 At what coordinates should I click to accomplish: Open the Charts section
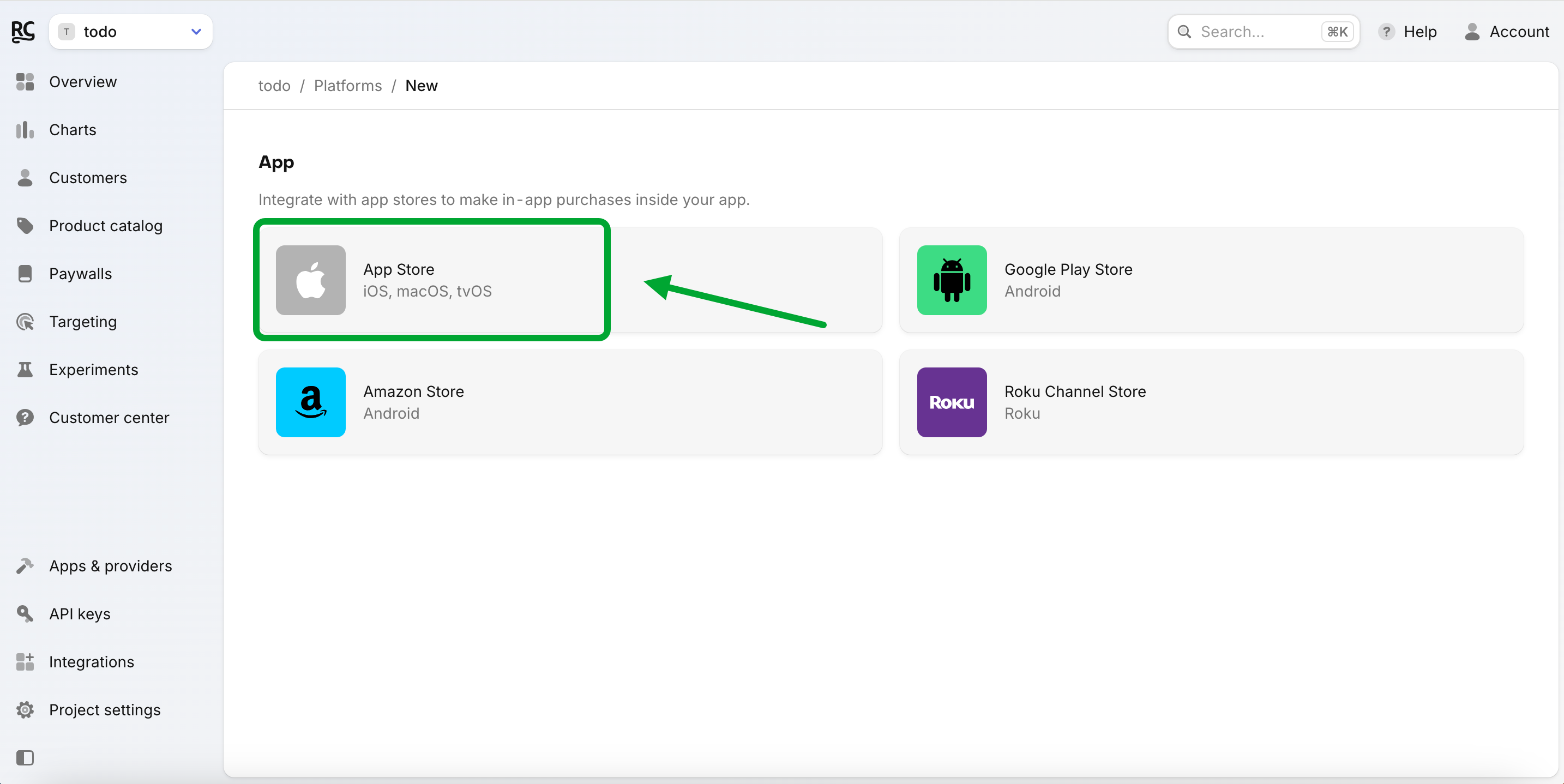coord(72,130)
